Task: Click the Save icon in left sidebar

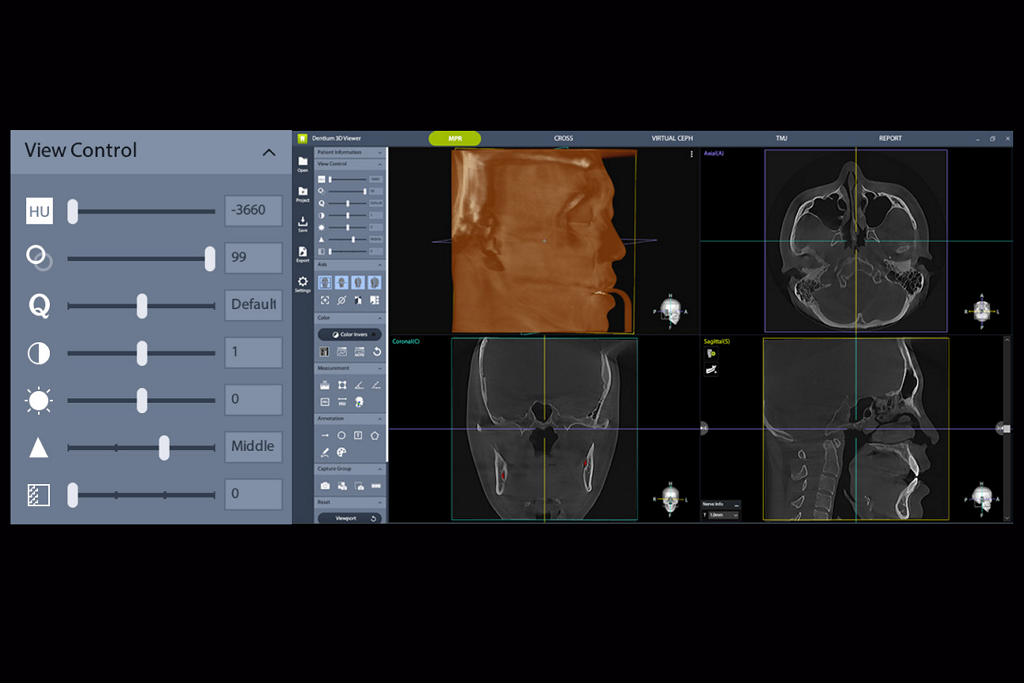Action: click(x=302, y=222)
